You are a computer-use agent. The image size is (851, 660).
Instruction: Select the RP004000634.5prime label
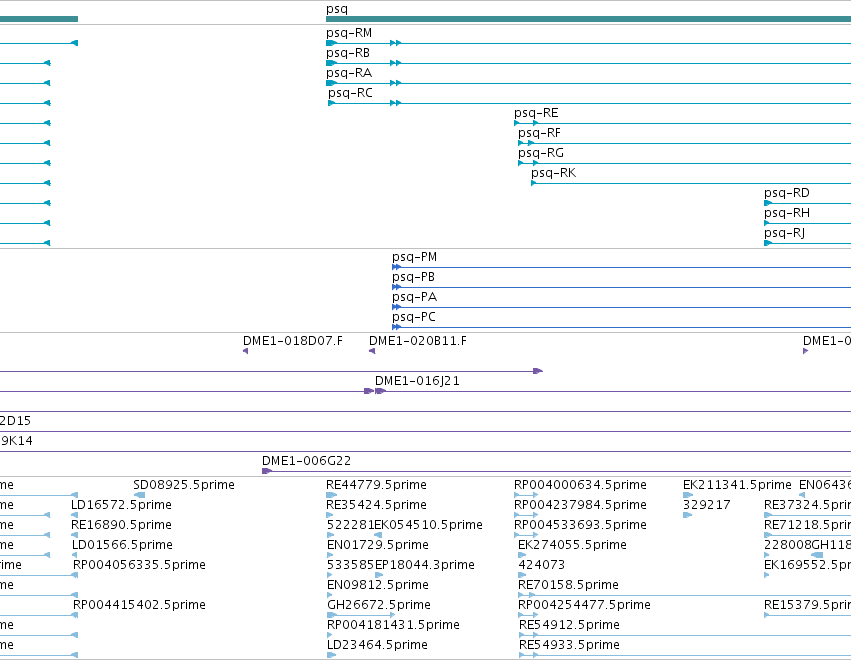pyautogui.click(x=580, y=485)
